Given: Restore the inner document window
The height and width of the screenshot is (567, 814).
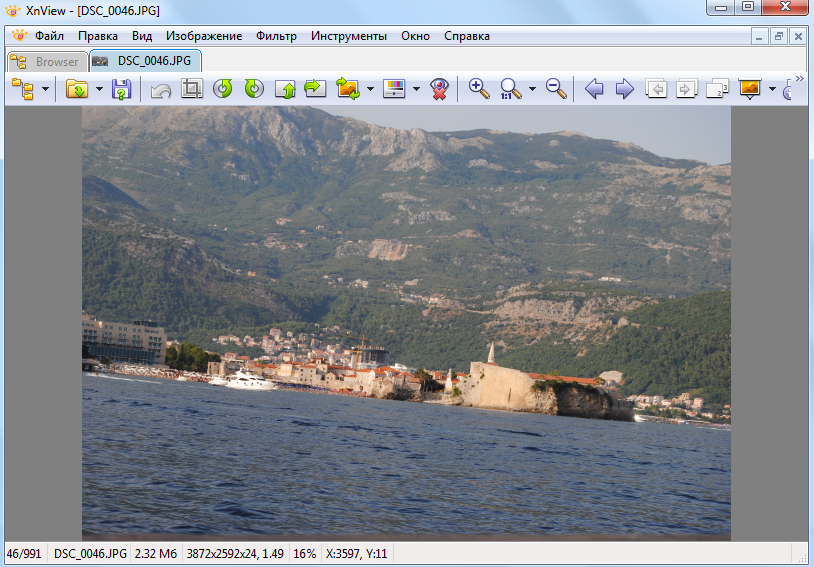Looking at the screenshot, I should pos(779,37).
